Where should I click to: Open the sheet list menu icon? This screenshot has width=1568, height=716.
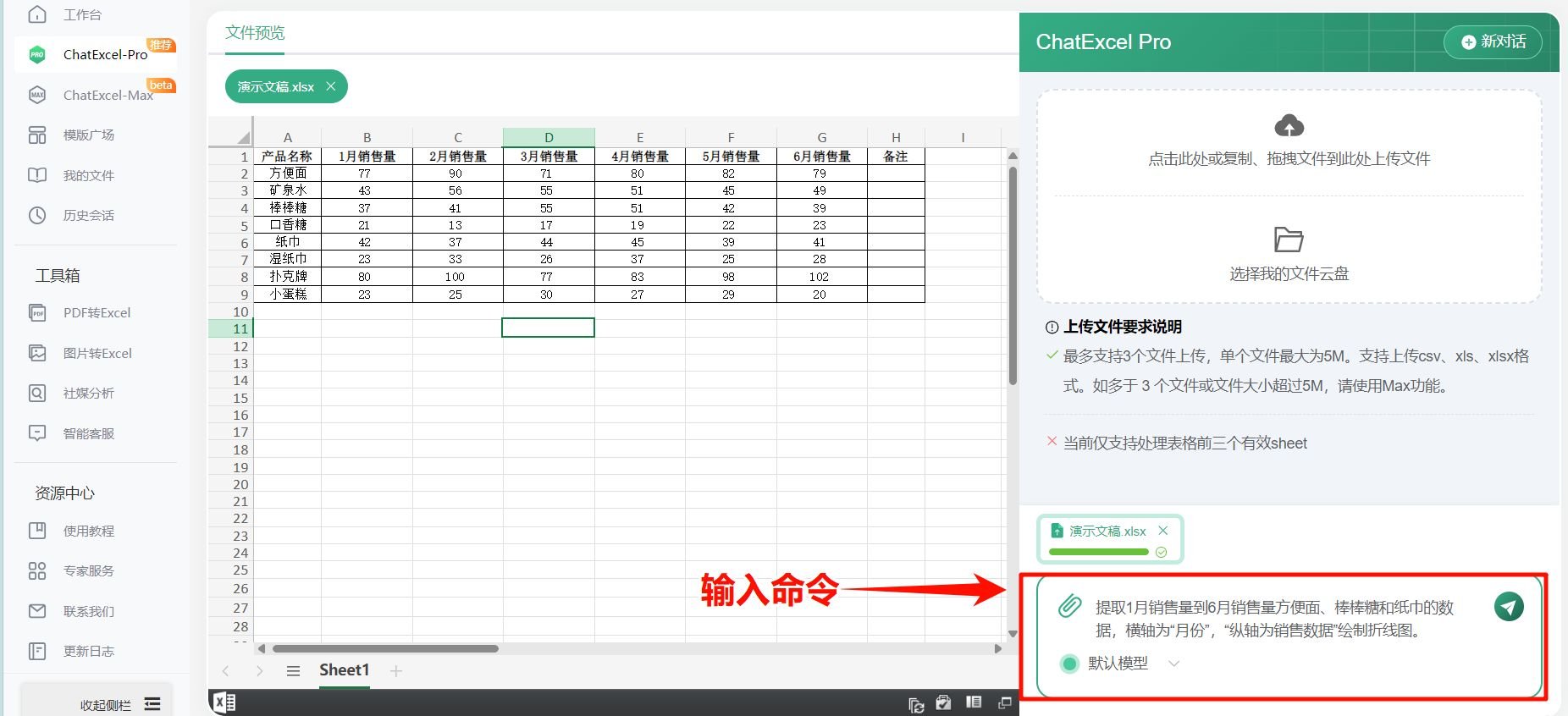coord(293,671)
